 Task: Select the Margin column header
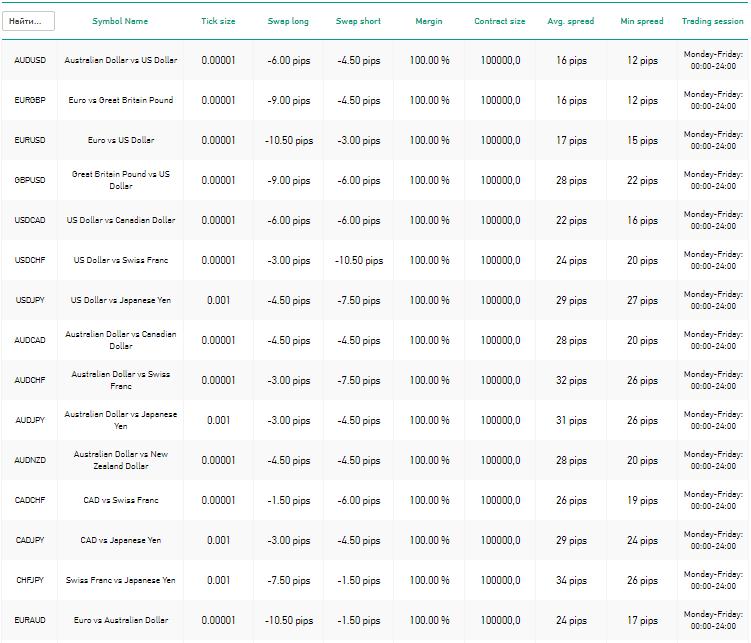pos(429,21)
